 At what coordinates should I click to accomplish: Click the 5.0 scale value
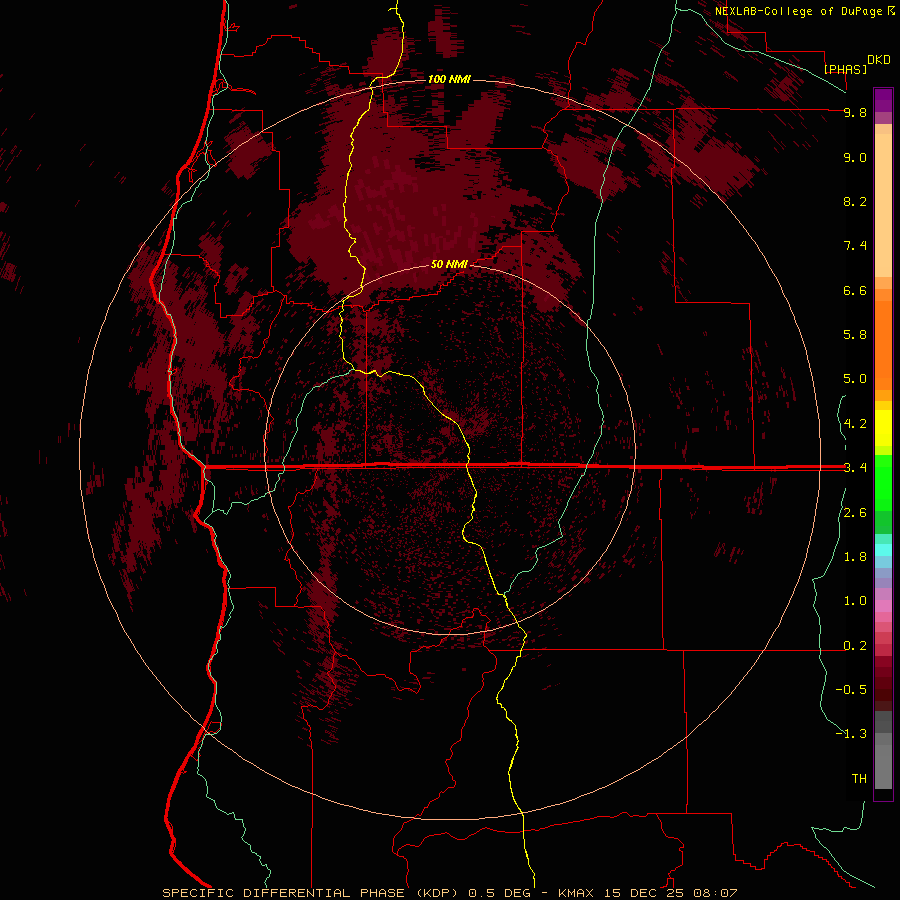pos(855,379)
